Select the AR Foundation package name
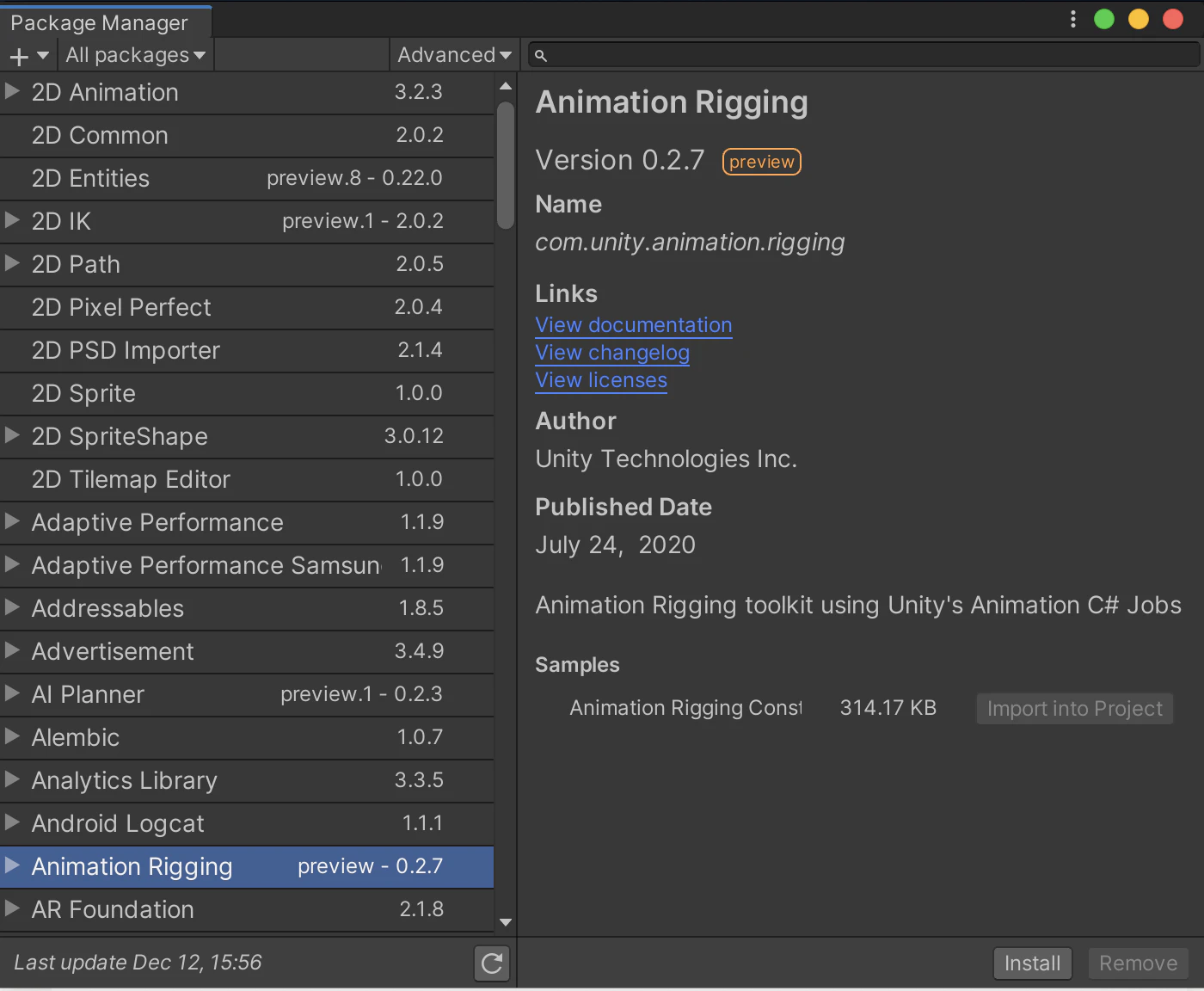Viewport: 1204px width, 991px height. point(113,909)
